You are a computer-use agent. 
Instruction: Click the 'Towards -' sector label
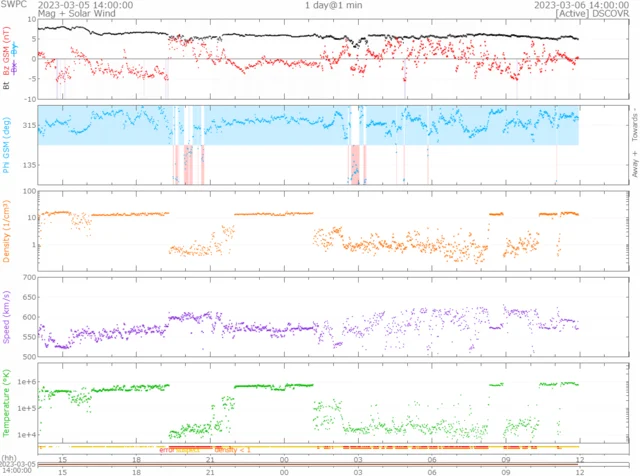tap(635, 125)
